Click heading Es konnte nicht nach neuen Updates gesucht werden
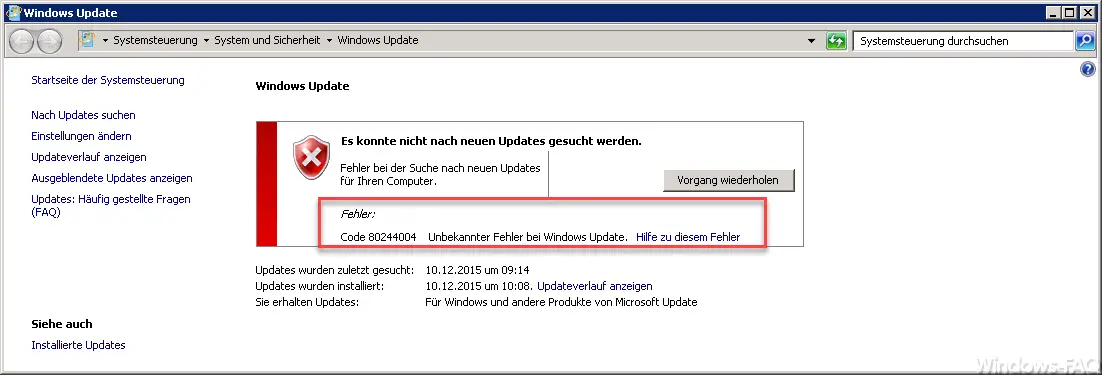Image resolution: width=1102 pixels, height=375 pixels. click(491, 141)
